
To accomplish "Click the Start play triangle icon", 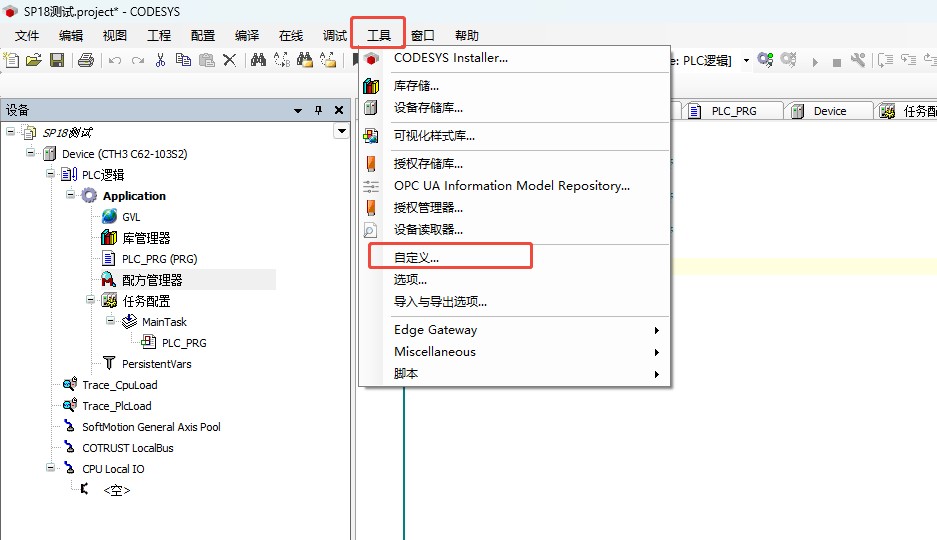I will coord(815,62).
